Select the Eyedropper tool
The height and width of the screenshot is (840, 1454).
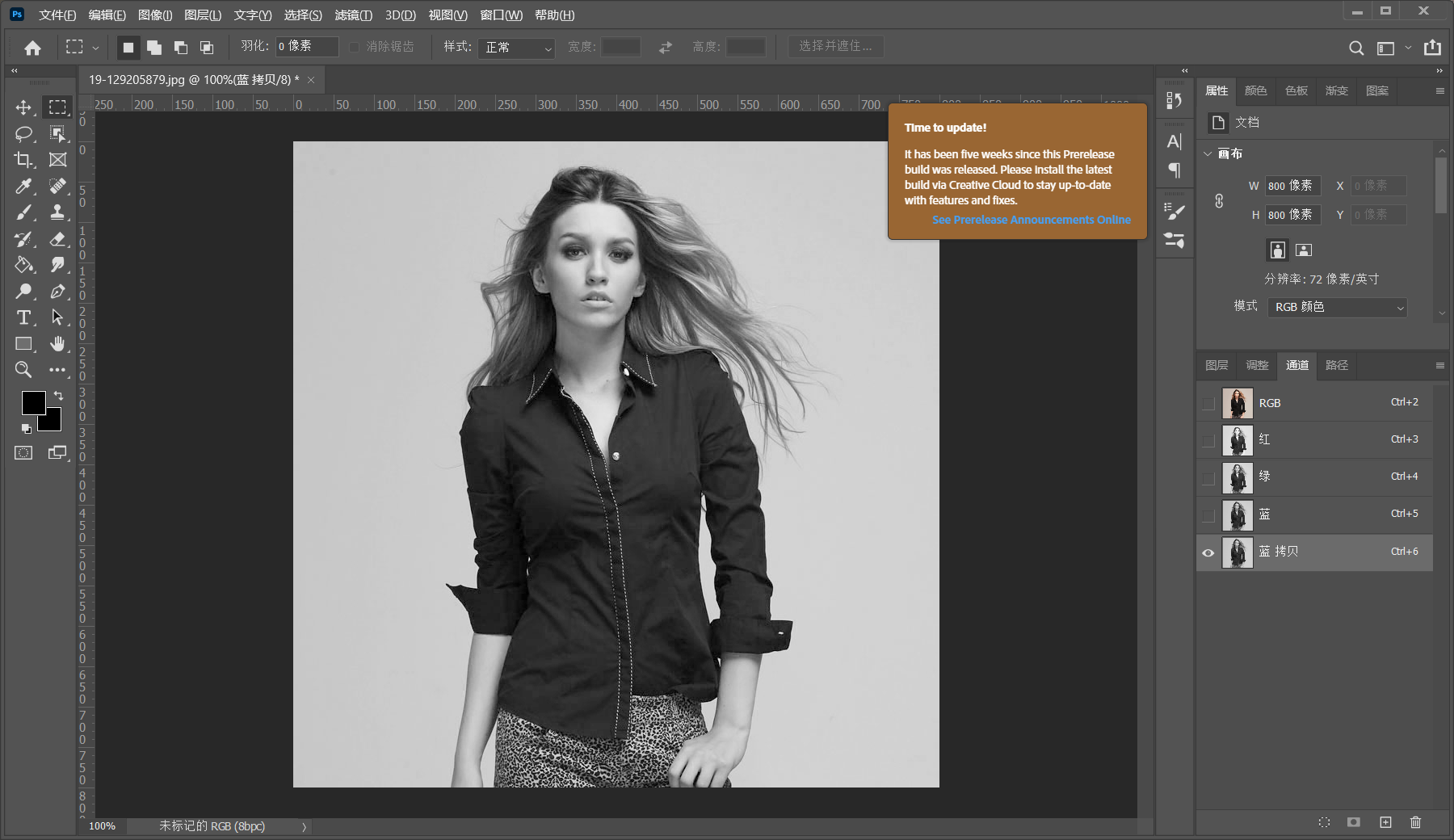[23, 187]
